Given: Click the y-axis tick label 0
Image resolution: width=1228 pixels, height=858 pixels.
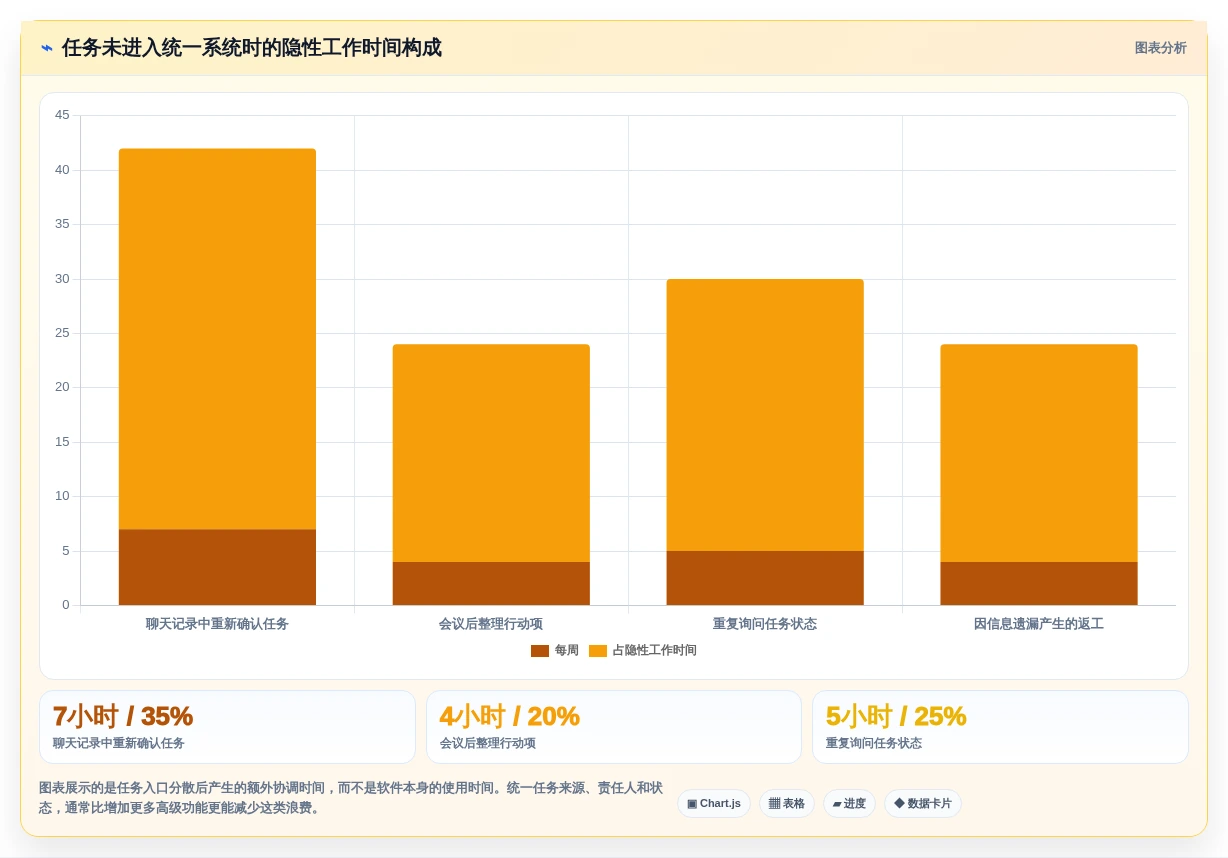Looking at the screenshot, I should click(x=66, y=605).
